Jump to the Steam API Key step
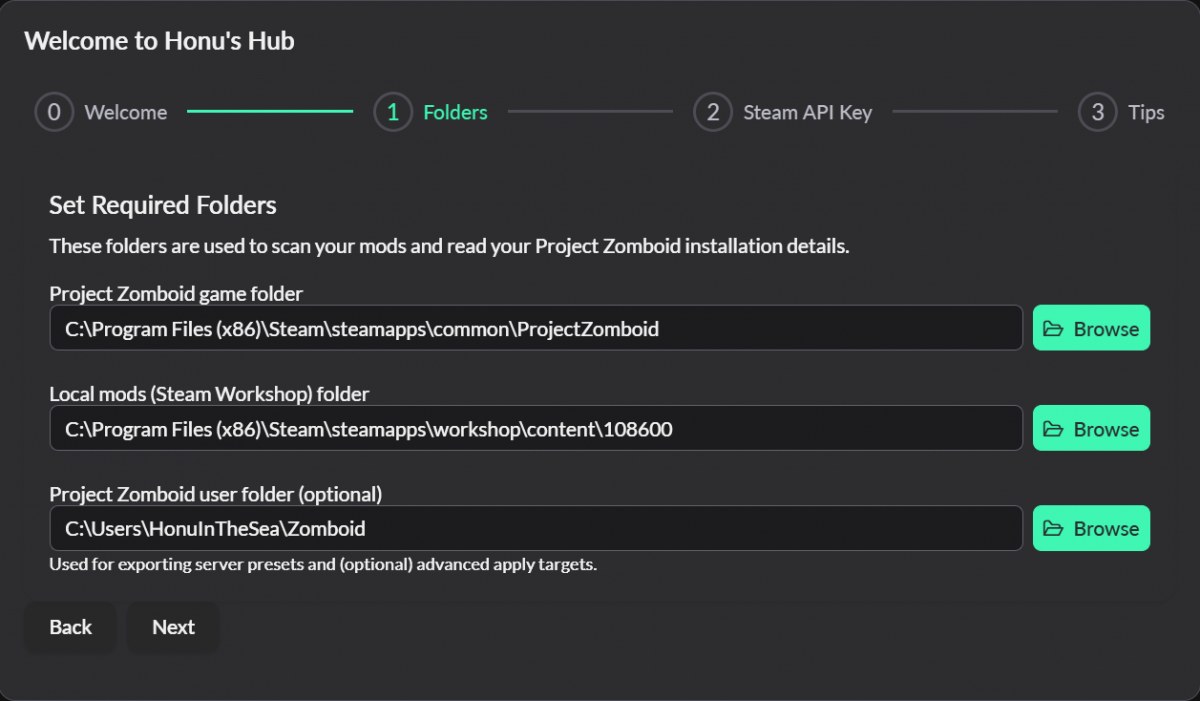The image size is (1200, 701). click(808, 113)
